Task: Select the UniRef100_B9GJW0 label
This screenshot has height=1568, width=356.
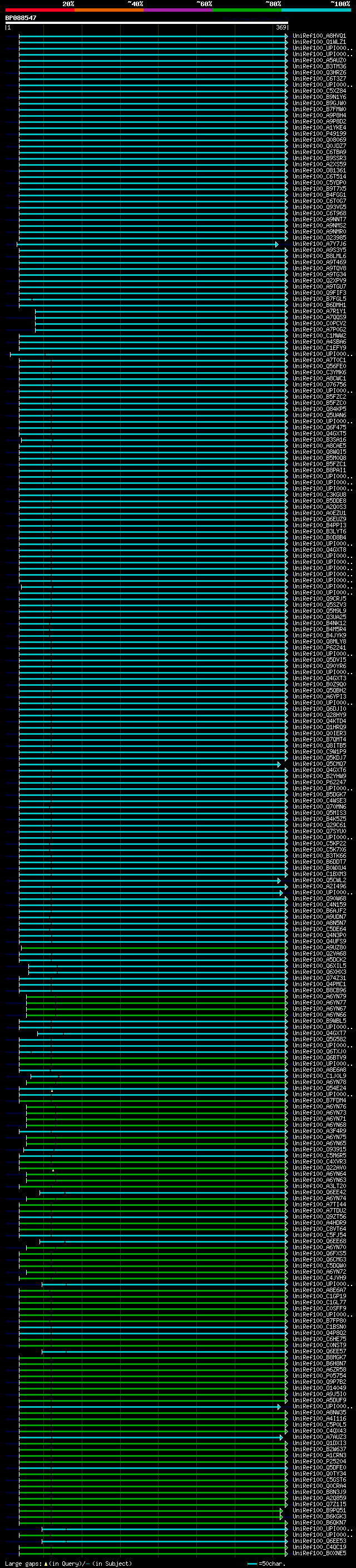Action: (x=319, y=103)
